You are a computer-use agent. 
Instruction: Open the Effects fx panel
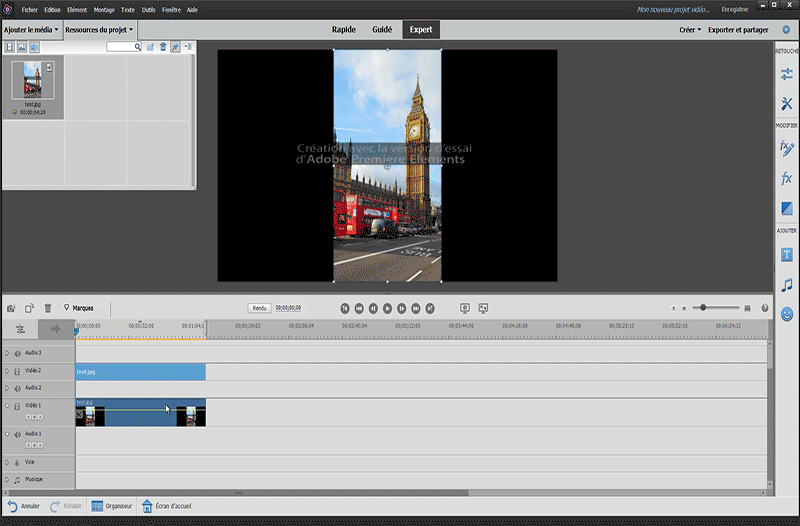786,178
